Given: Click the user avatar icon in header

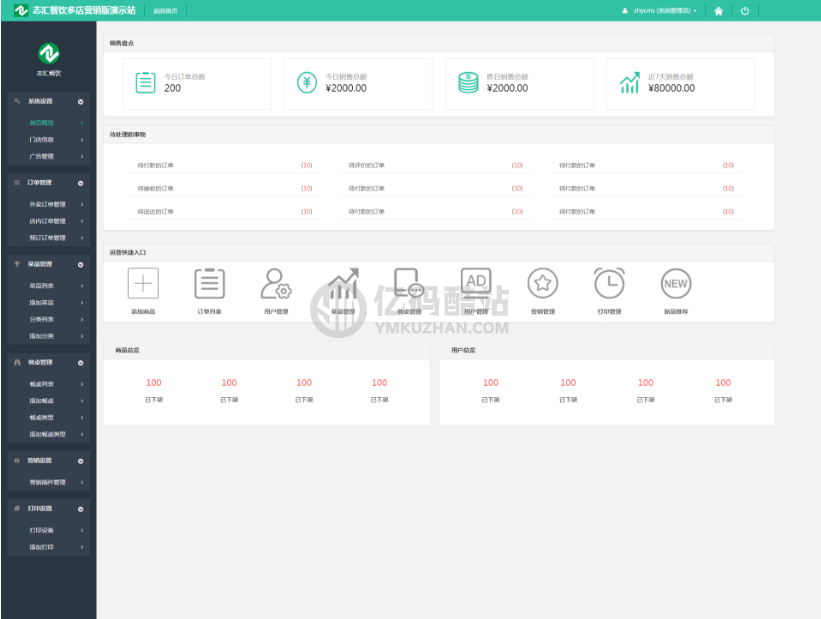Looking at the screenshot, I should pyautogui.click(x=625, y=10).
